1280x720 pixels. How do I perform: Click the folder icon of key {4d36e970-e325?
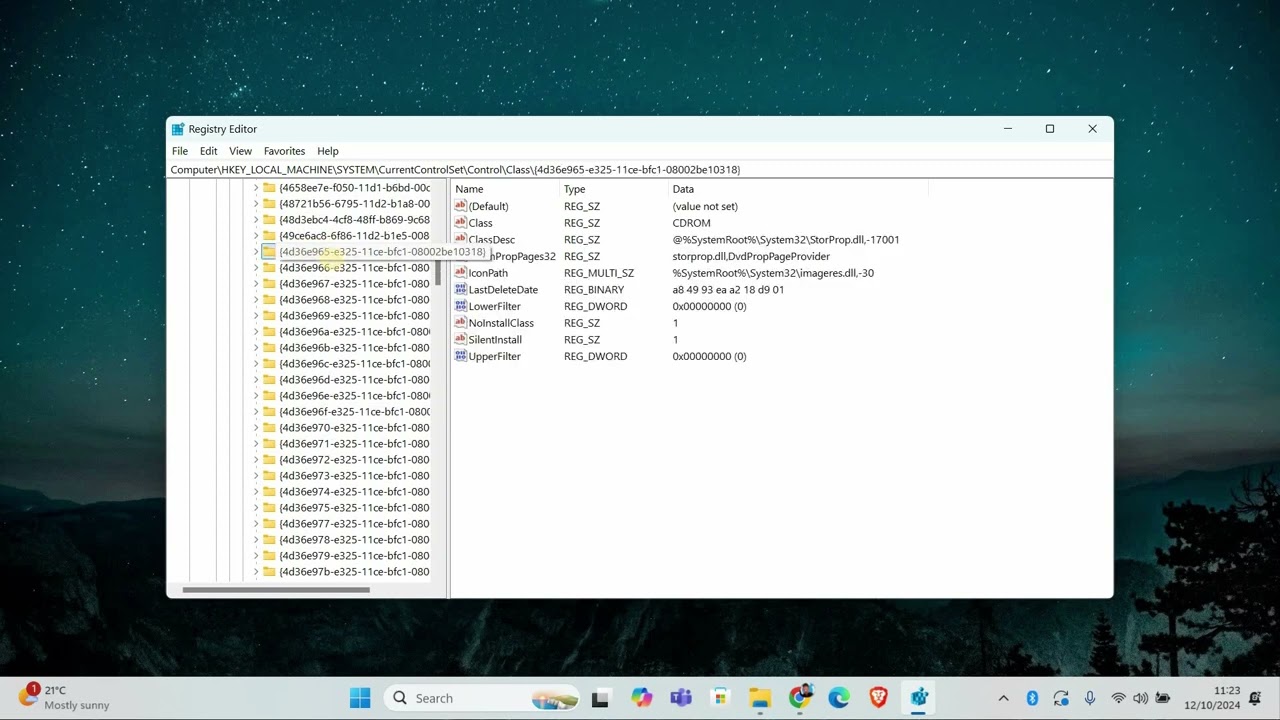click(269, 428)
